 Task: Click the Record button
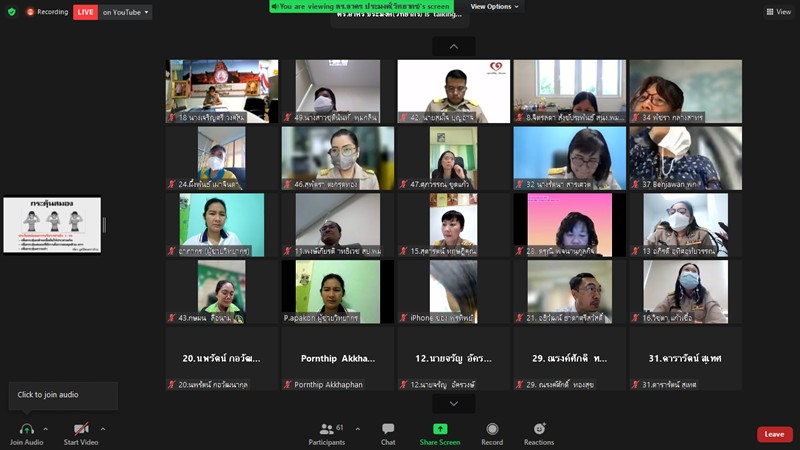(x=492, y=434)
